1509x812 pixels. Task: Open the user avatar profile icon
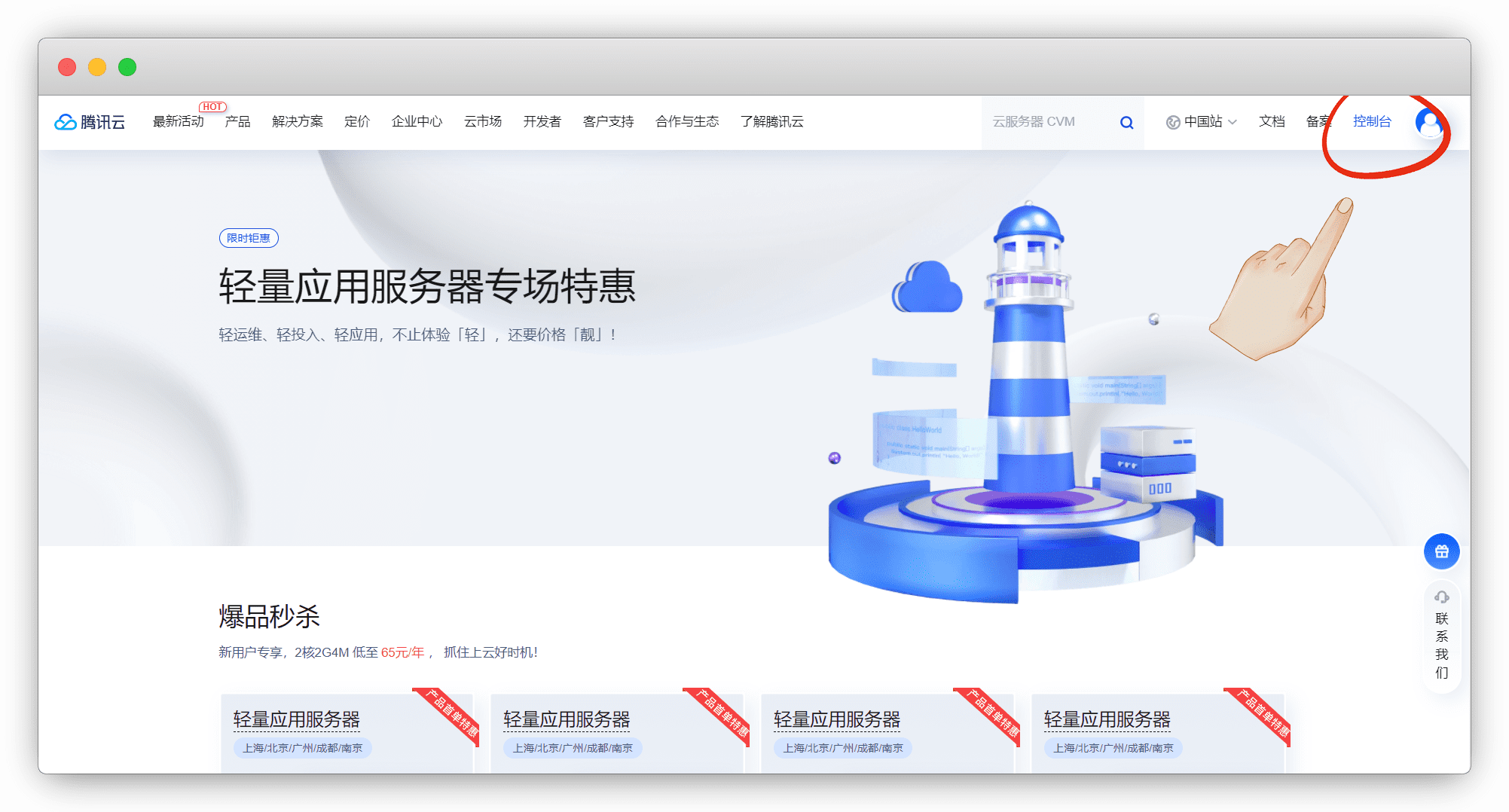pyautogui.click(x=1428, y=122)
